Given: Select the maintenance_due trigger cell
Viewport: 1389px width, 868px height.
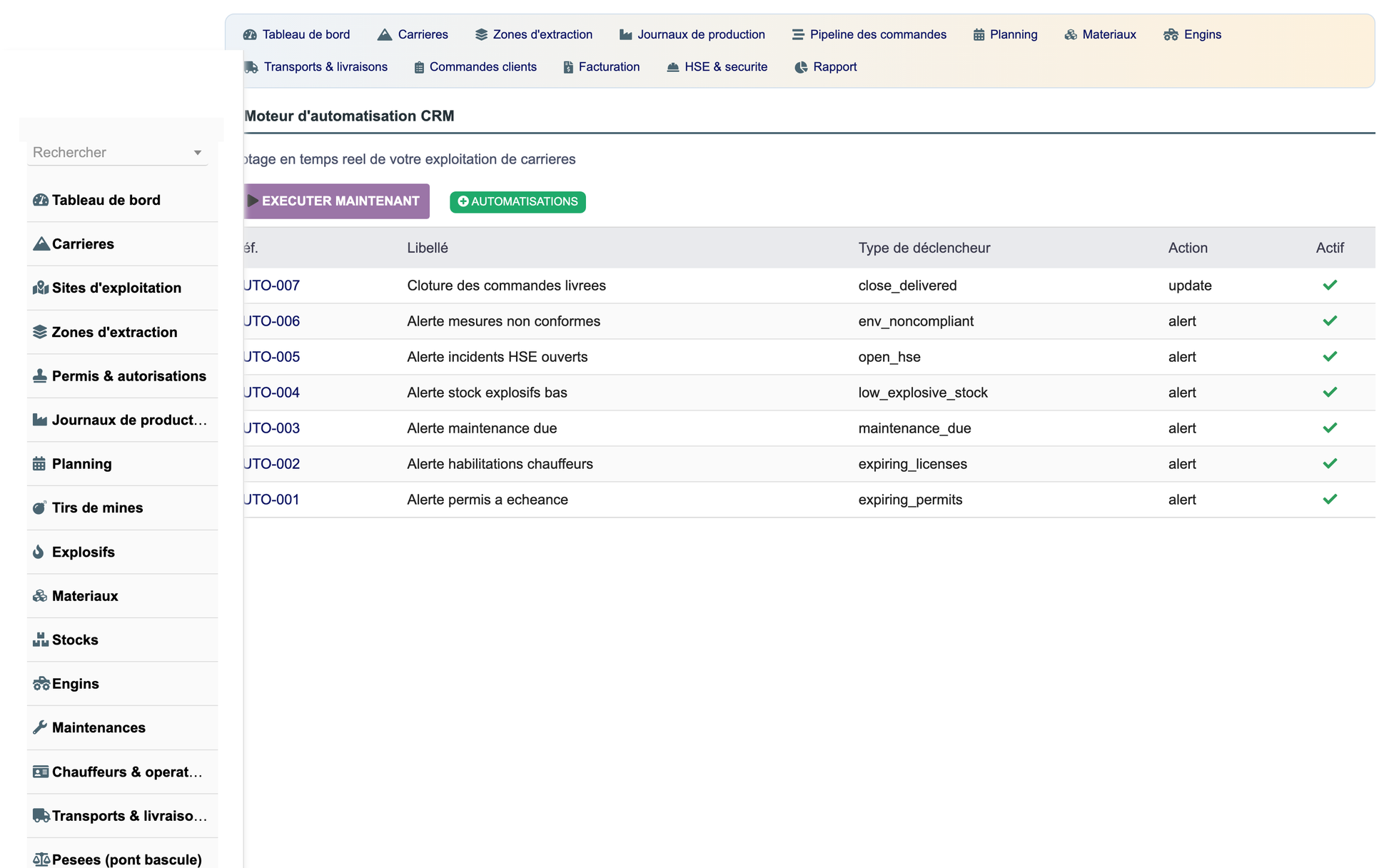Looking at the screenshot, I should 914,428.
